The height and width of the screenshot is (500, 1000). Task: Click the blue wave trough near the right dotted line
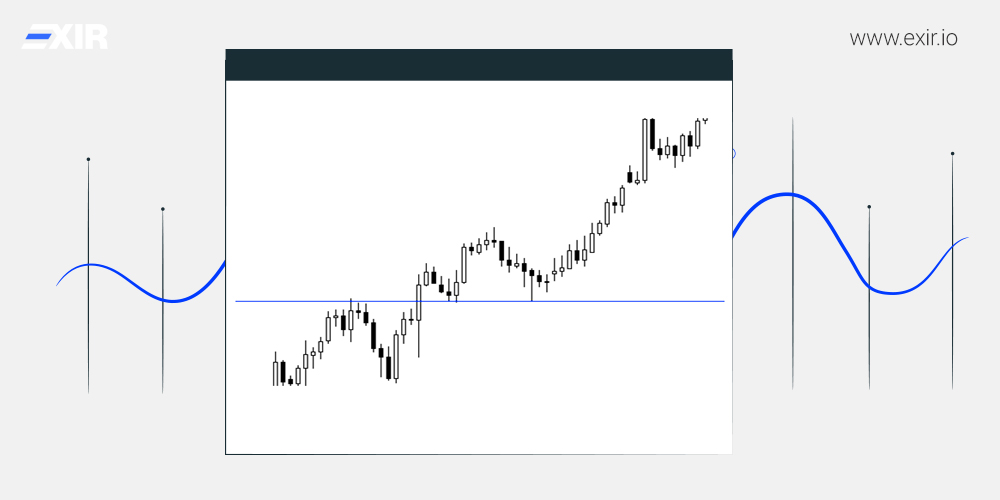point(892,292)
